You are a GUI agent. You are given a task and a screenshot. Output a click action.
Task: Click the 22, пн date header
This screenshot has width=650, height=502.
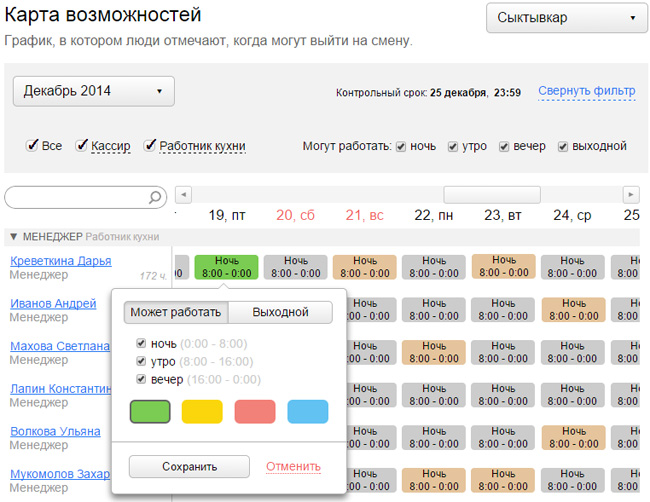pyautogui.click(x=434, y=215)
